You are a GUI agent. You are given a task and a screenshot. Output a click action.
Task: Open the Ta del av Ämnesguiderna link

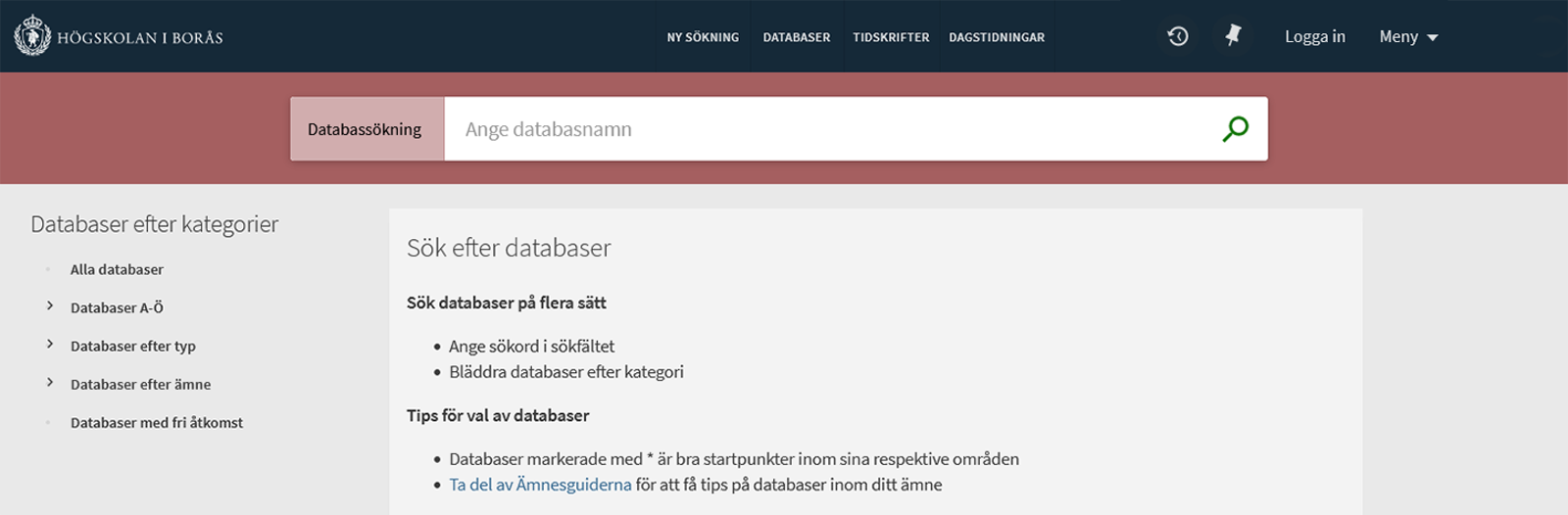(540, 485)
